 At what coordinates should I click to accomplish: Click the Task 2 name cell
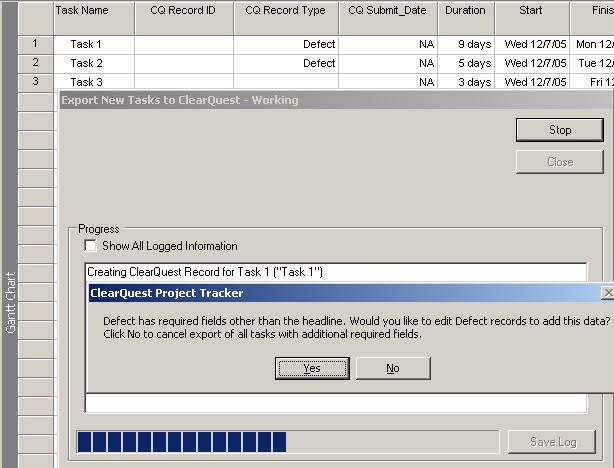pyautogui.click(x=94, y=63)
